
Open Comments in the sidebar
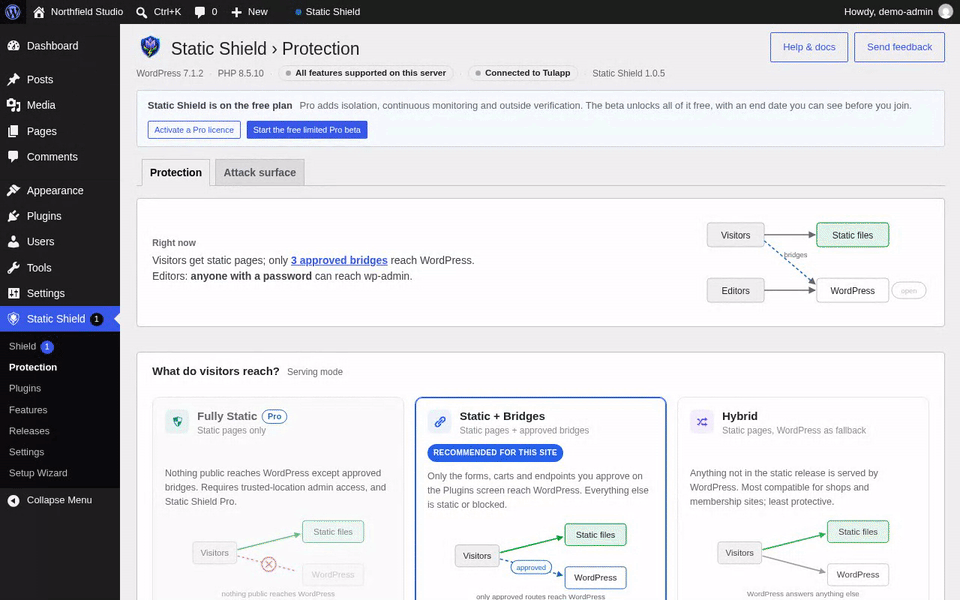(x=52, y=157)
